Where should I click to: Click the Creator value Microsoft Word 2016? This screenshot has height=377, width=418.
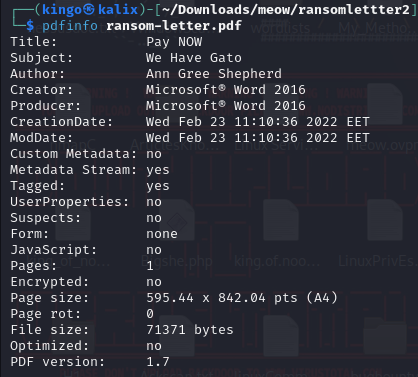tap(226, 90)
